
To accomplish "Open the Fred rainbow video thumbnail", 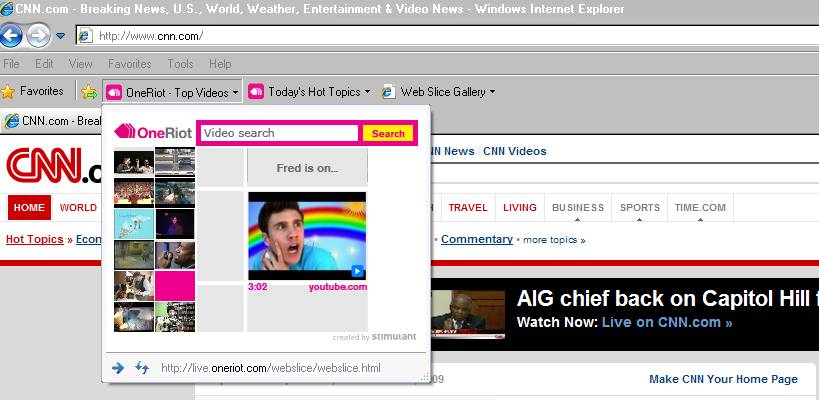I will click(307, 236).
